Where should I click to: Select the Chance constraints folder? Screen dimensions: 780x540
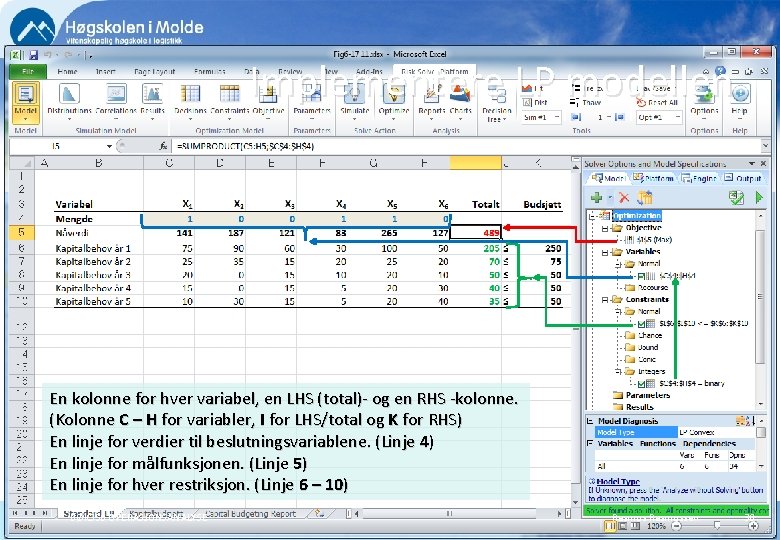pyautogui.click(x=644, y=336)
